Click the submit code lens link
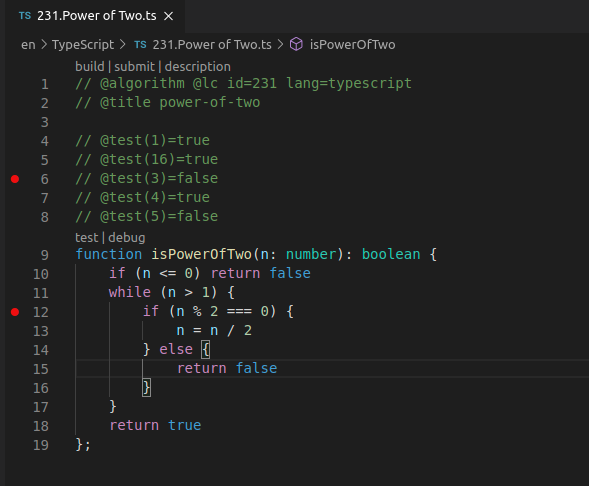Viewport: 589px width, 486px height. [134, 66]
